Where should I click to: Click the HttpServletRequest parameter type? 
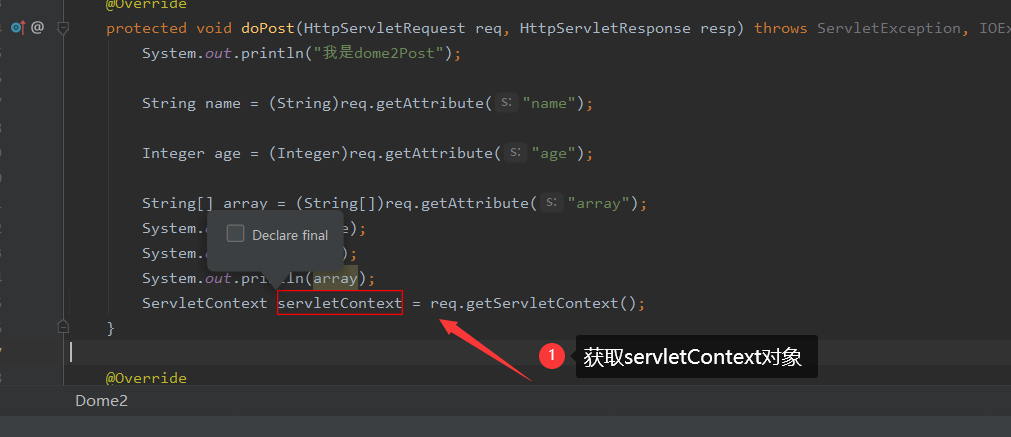click(385, 28)
